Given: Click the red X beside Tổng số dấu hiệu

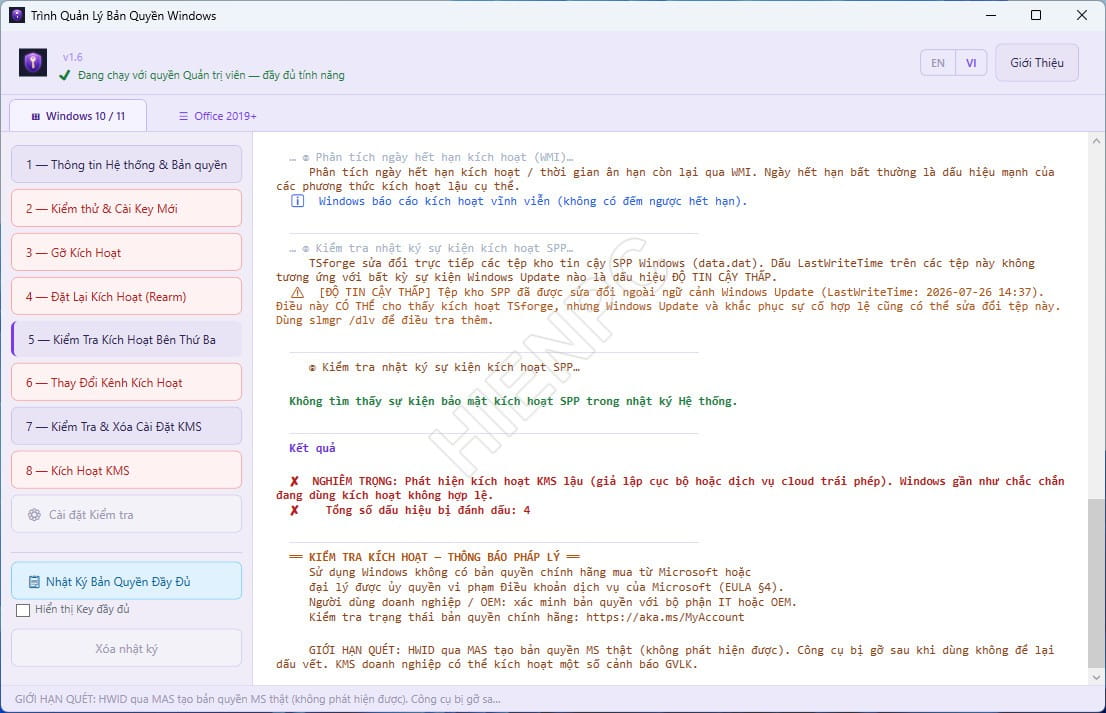Looking at the screenshot, I should [294, 510].
